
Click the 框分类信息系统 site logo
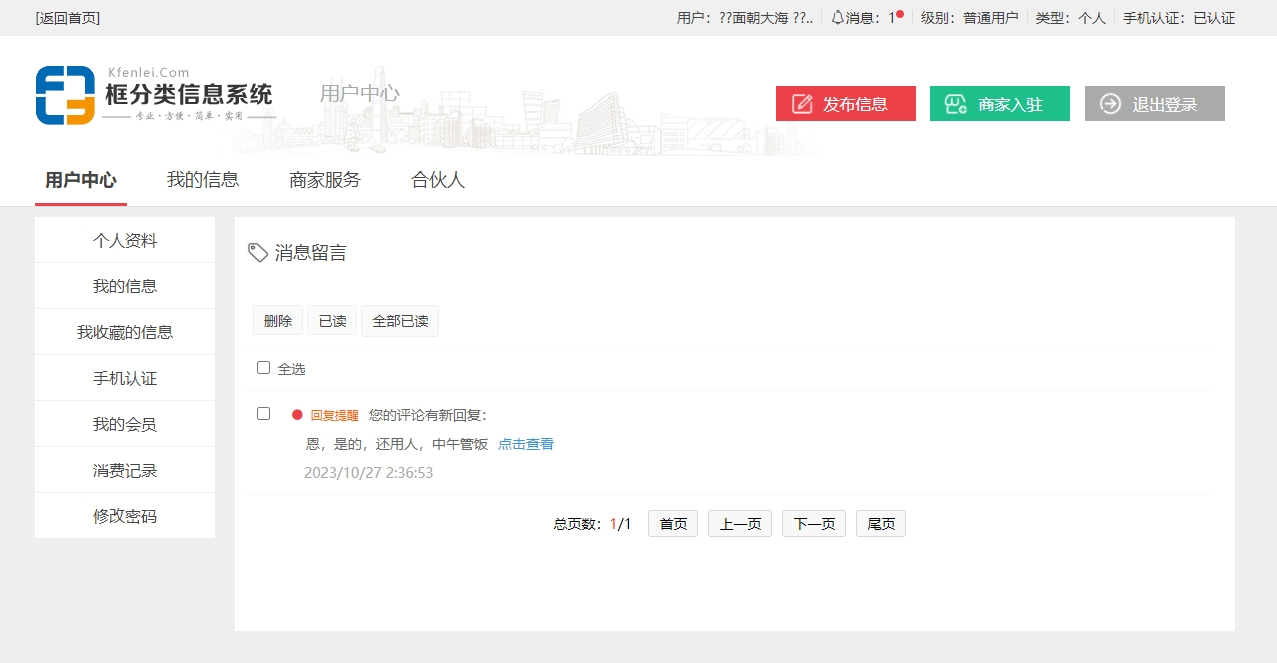(x=155, y=95)
